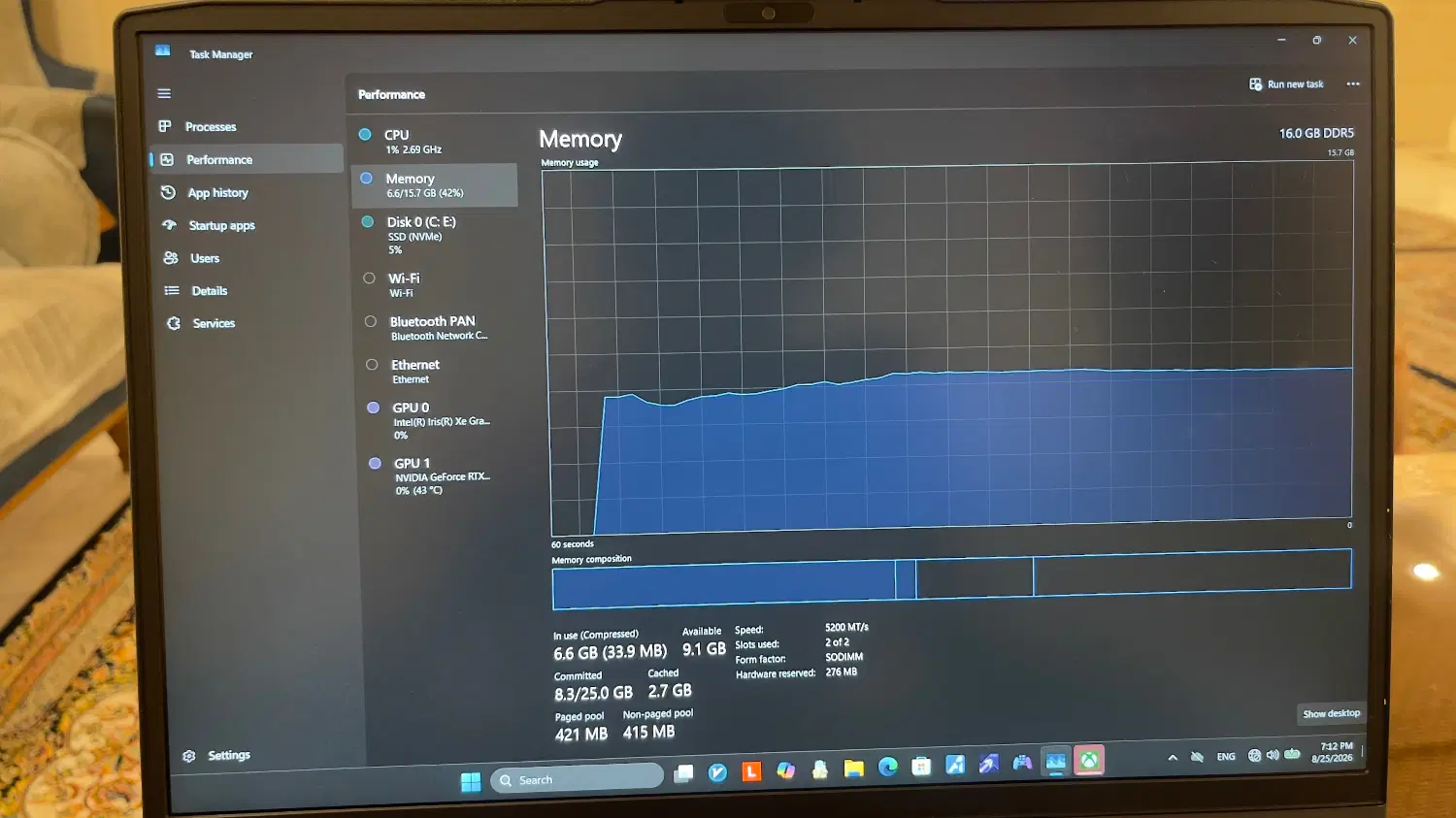Click the Paged pool 421 MB value

(x=580, y=735)
